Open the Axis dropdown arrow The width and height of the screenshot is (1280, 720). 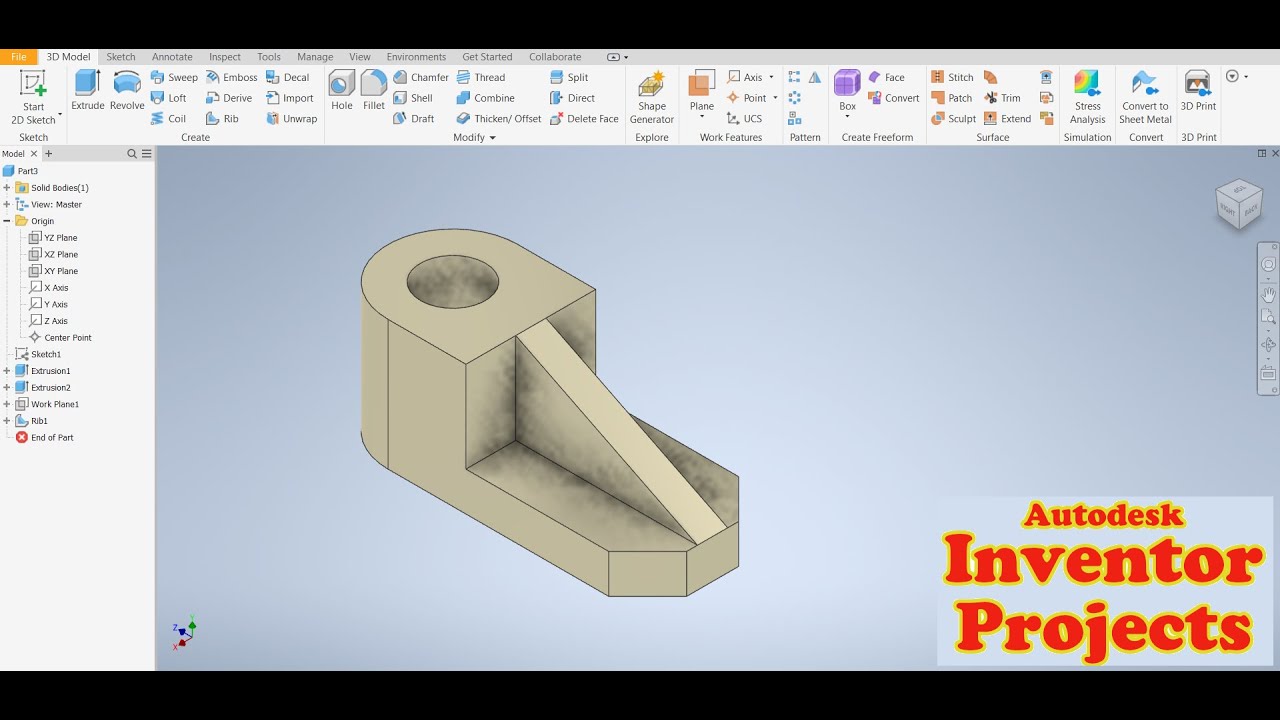click(x=771, y=77)
